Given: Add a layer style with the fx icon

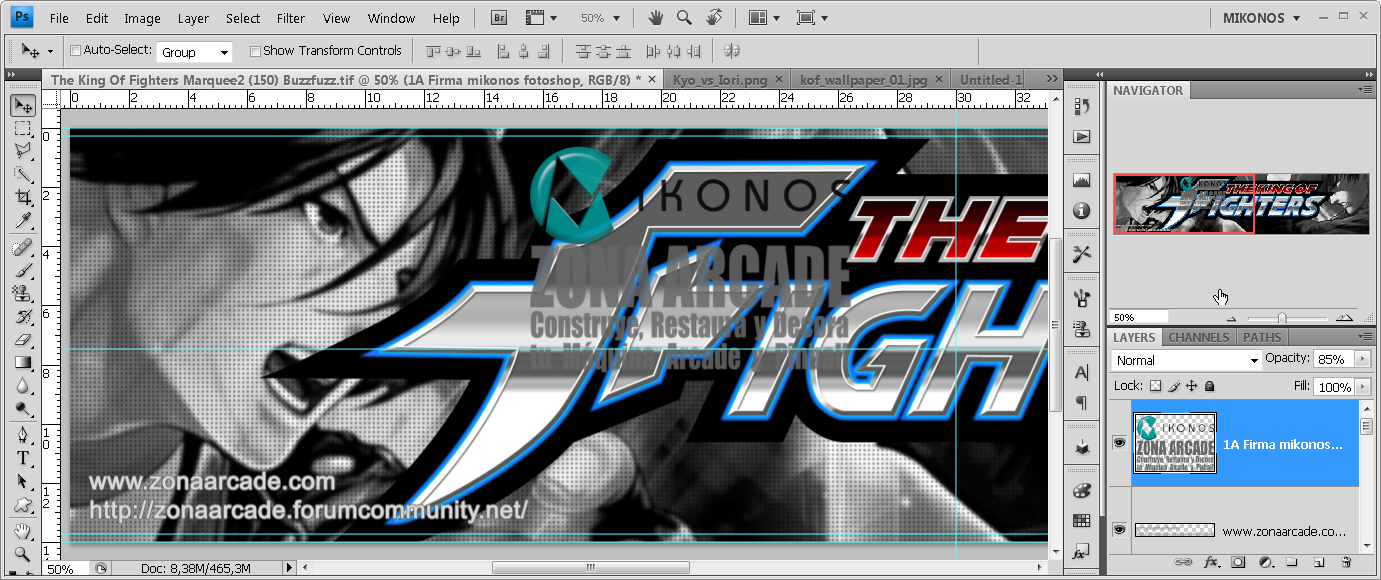Looking at the screenshot, I should click(1211, 563).
